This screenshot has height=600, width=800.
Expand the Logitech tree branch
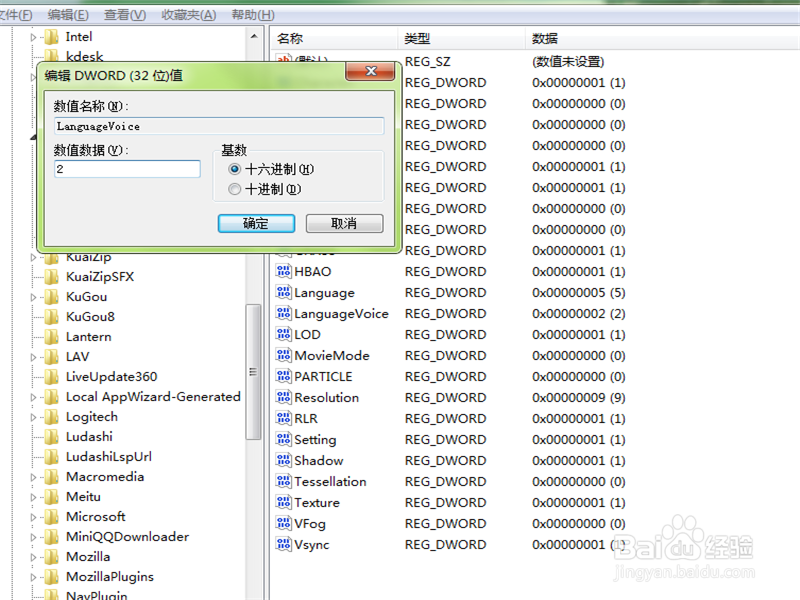point(32,416)
